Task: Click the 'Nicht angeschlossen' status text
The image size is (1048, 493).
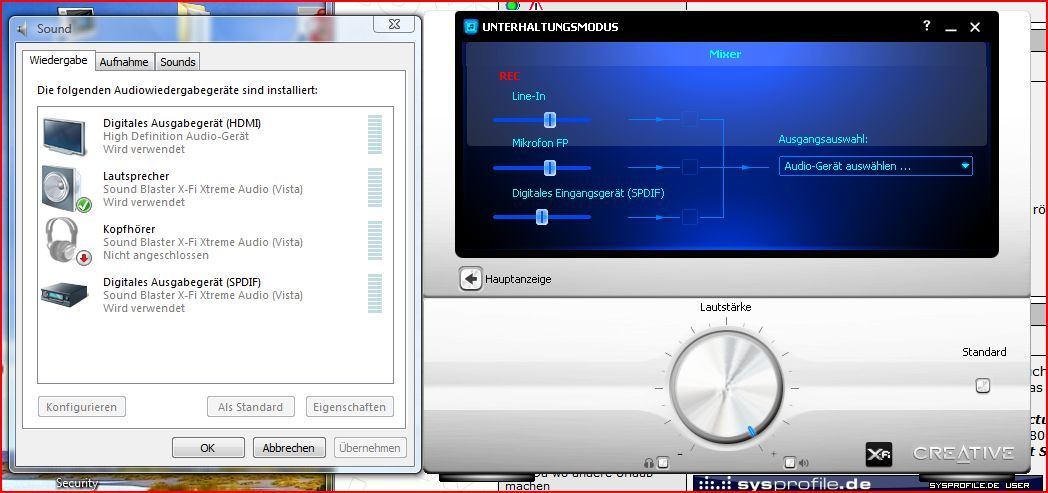Action: pyautogui.click(x=156, y=255)
